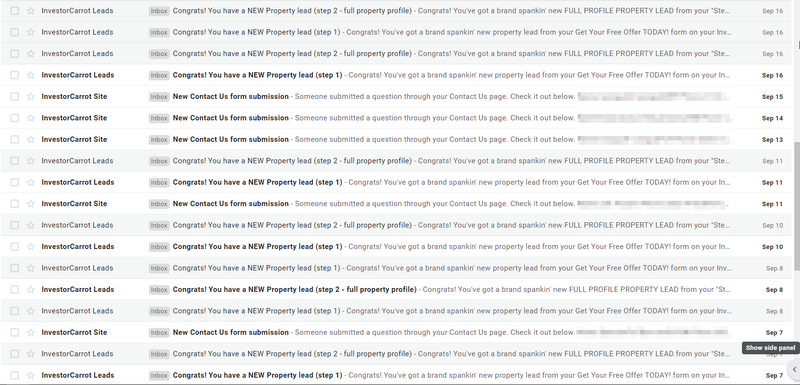Star the bold Sep 8 full property profile email

pos(31,289)
